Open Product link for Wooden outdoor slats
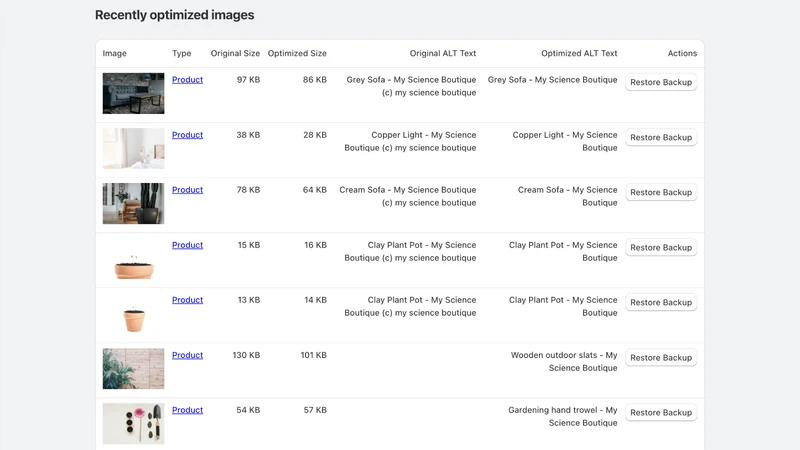This screenshot has width=800, height=450. [x=187, y=355]
